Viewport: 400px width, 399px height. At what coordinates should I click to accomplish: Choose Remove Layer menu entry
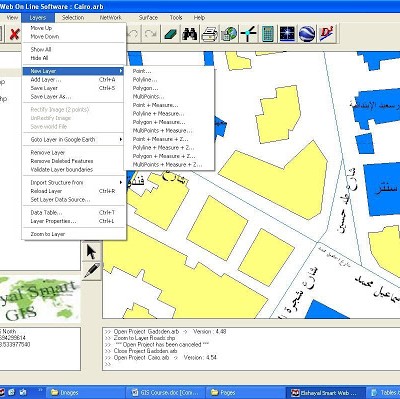click(74, 153)
